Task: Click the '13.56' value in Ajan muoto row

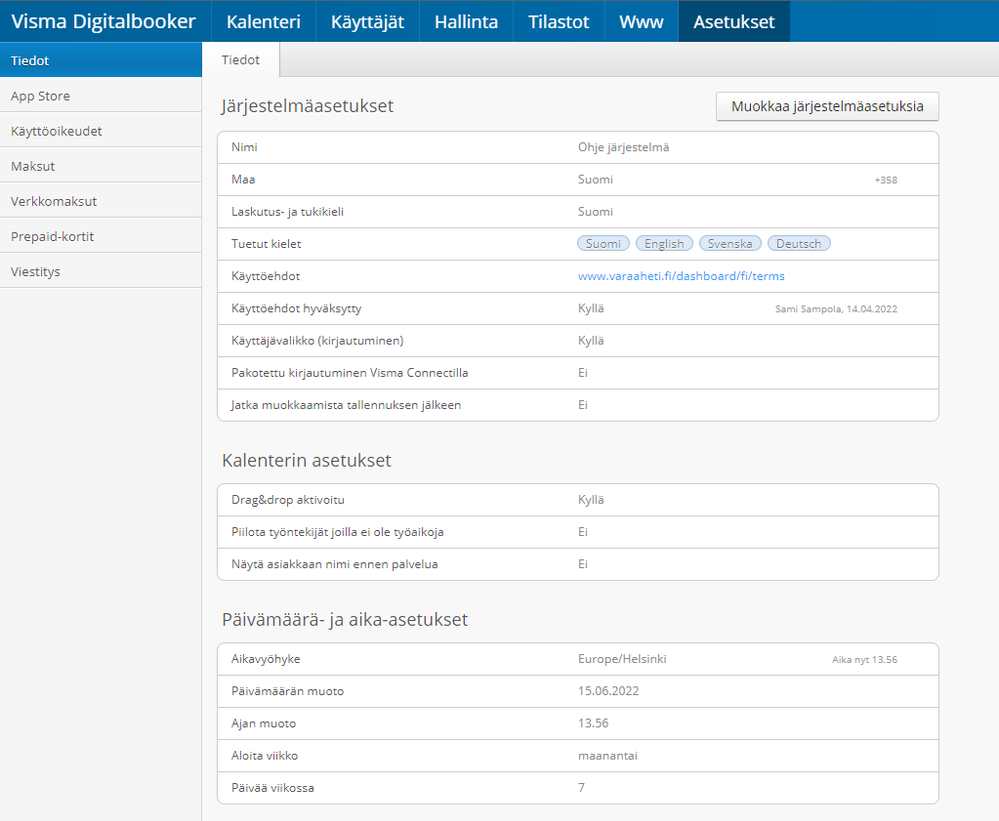Action: pyautogui.click(x=593, y=723)
